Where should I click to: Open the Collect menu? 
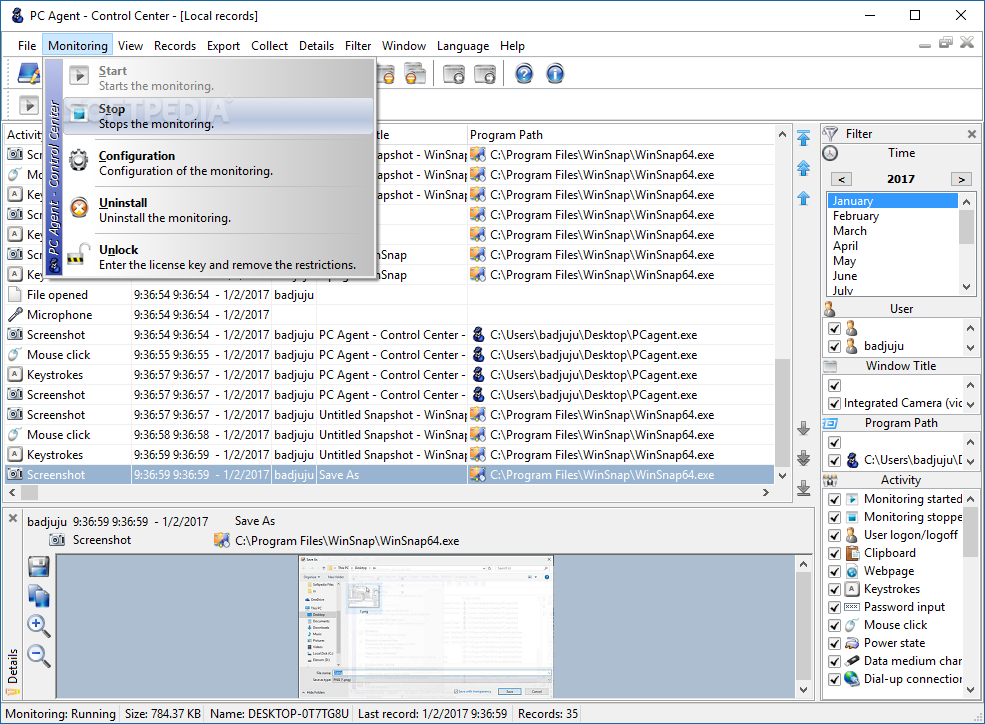[x=269, y=46]
